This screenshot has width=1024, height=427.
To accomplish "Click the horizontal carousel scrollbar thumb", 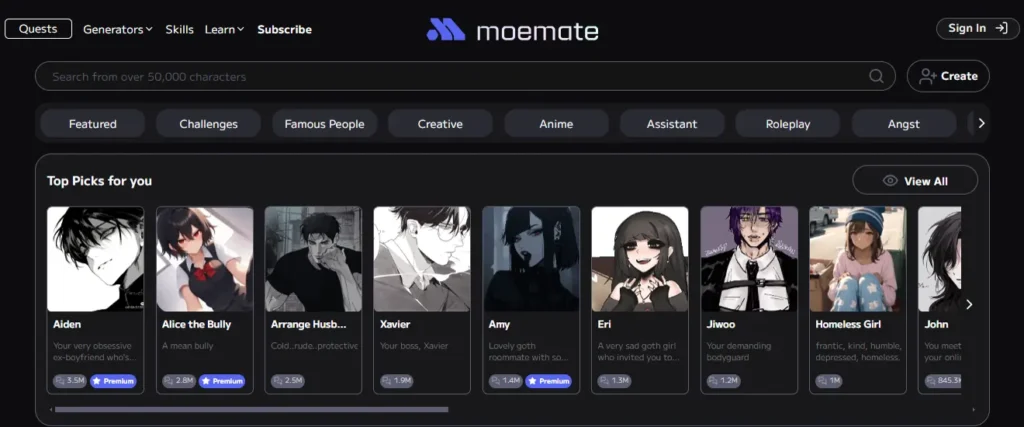I will (x=251, y=410).
